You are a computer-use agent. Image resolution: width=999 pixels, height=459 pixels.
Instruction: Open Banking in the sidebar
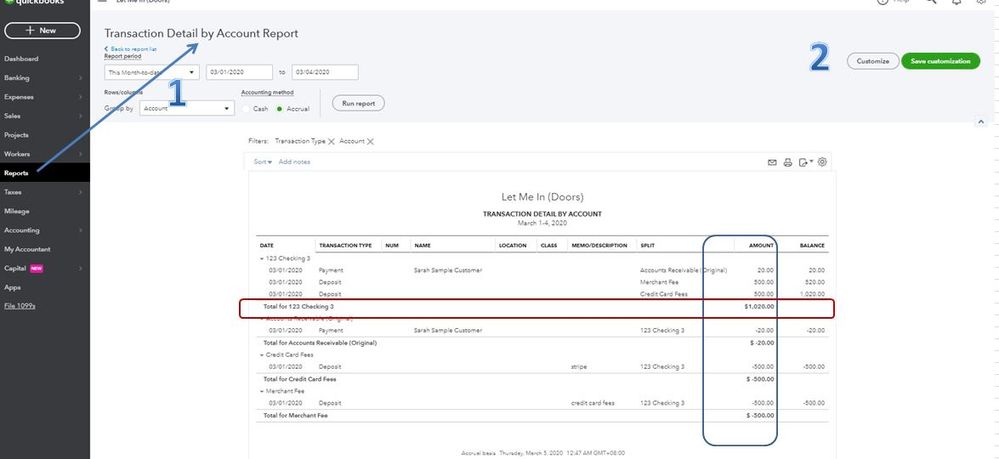coord(17,77)
